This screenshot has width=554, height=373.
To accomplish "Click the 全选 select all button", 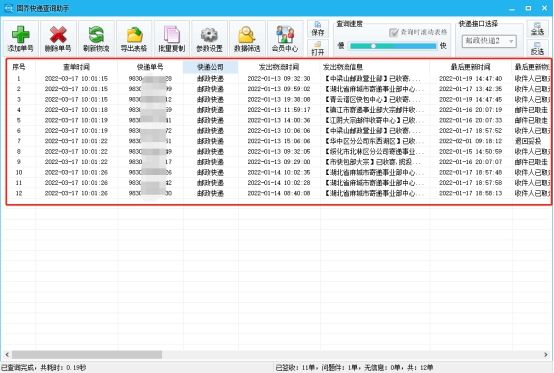I will click(537, 29).
